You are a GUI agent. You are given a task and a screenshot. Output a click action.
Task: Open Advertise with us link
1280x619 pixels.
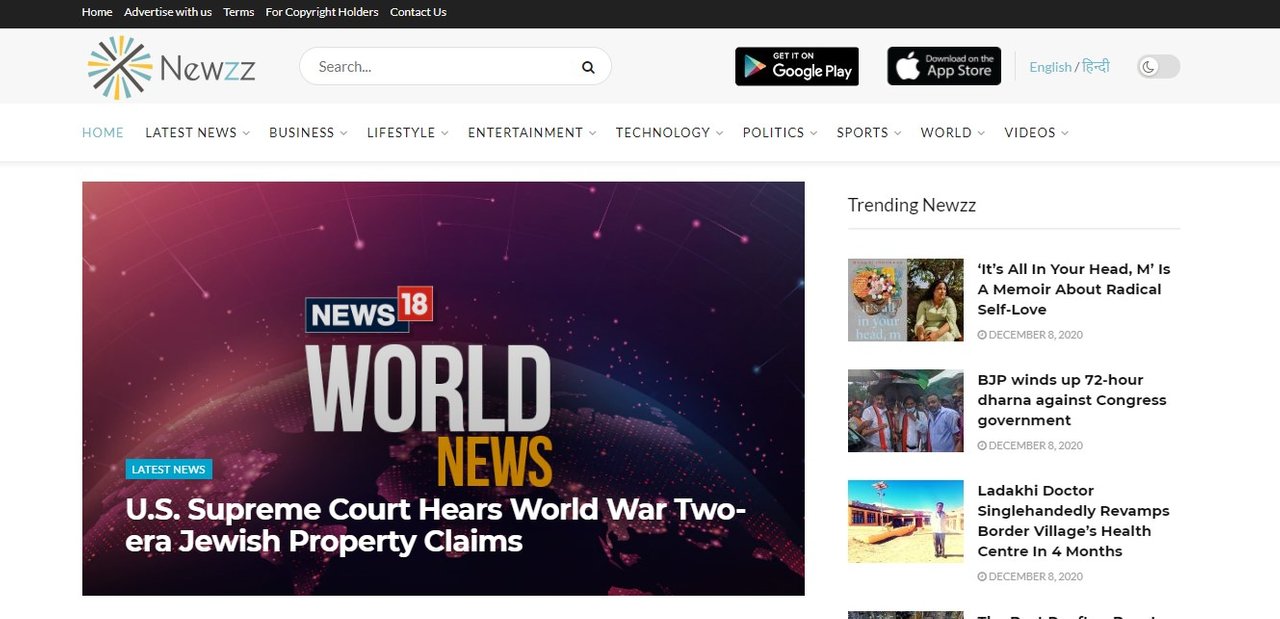168,12
